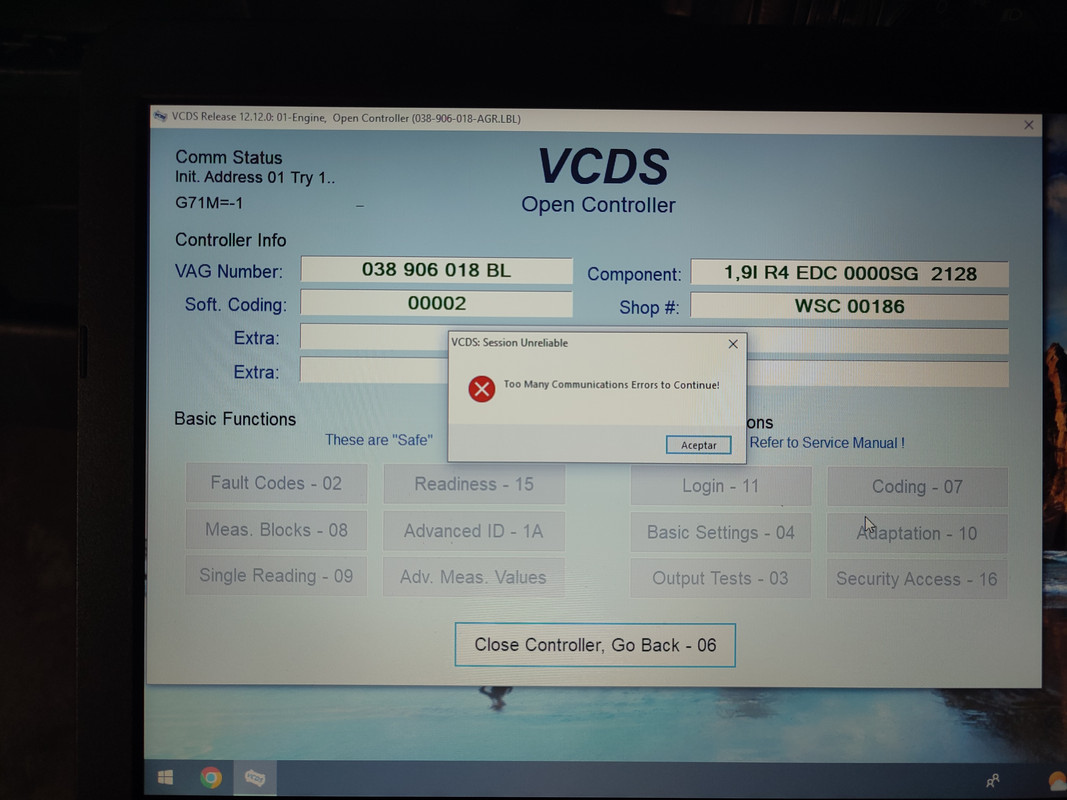
Task: Open the Windows Start menu
Action: (x=165, y=777)
